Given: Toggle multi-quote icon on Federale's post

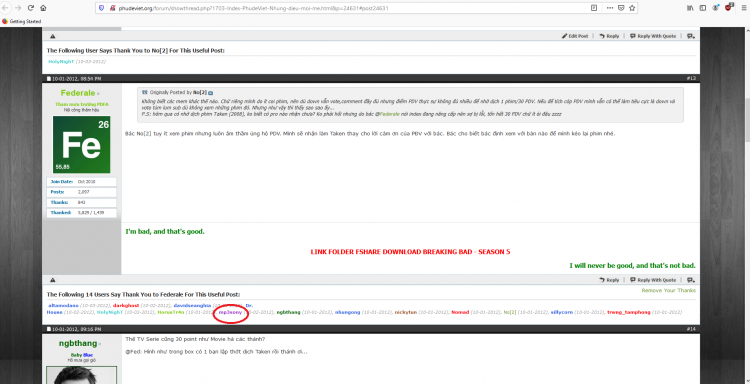Looking at the screenshot, I should (x=691, y=280).
